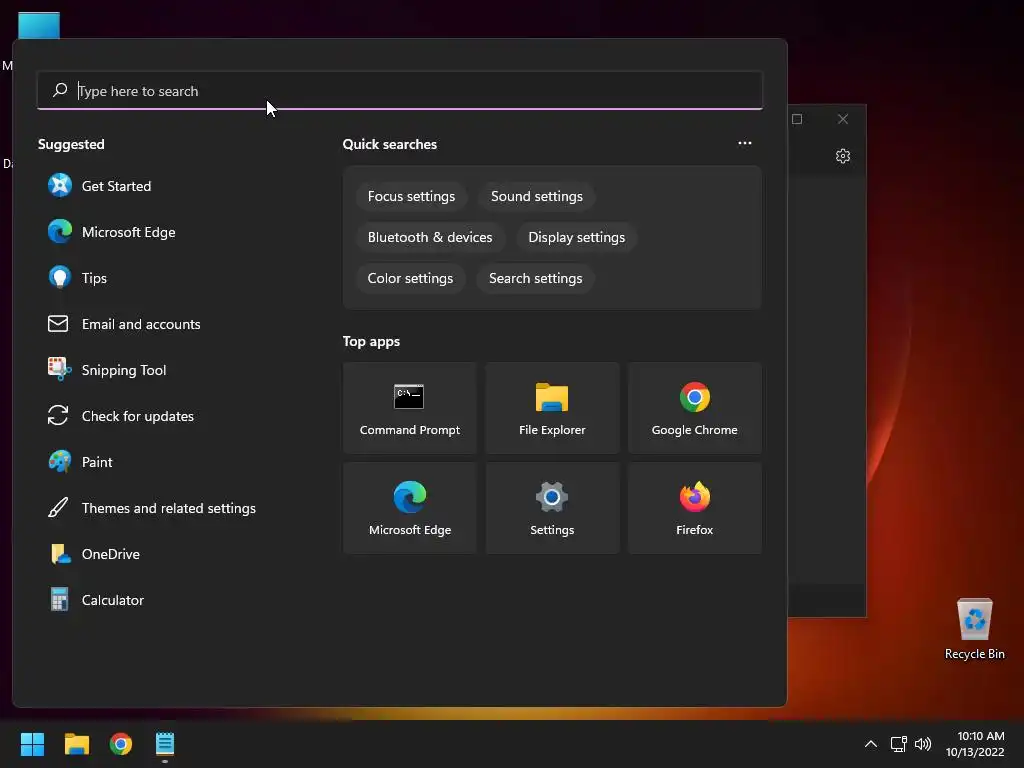Show hidden system tray icons
Screen dimensions: 1024x768
point(871,744)
